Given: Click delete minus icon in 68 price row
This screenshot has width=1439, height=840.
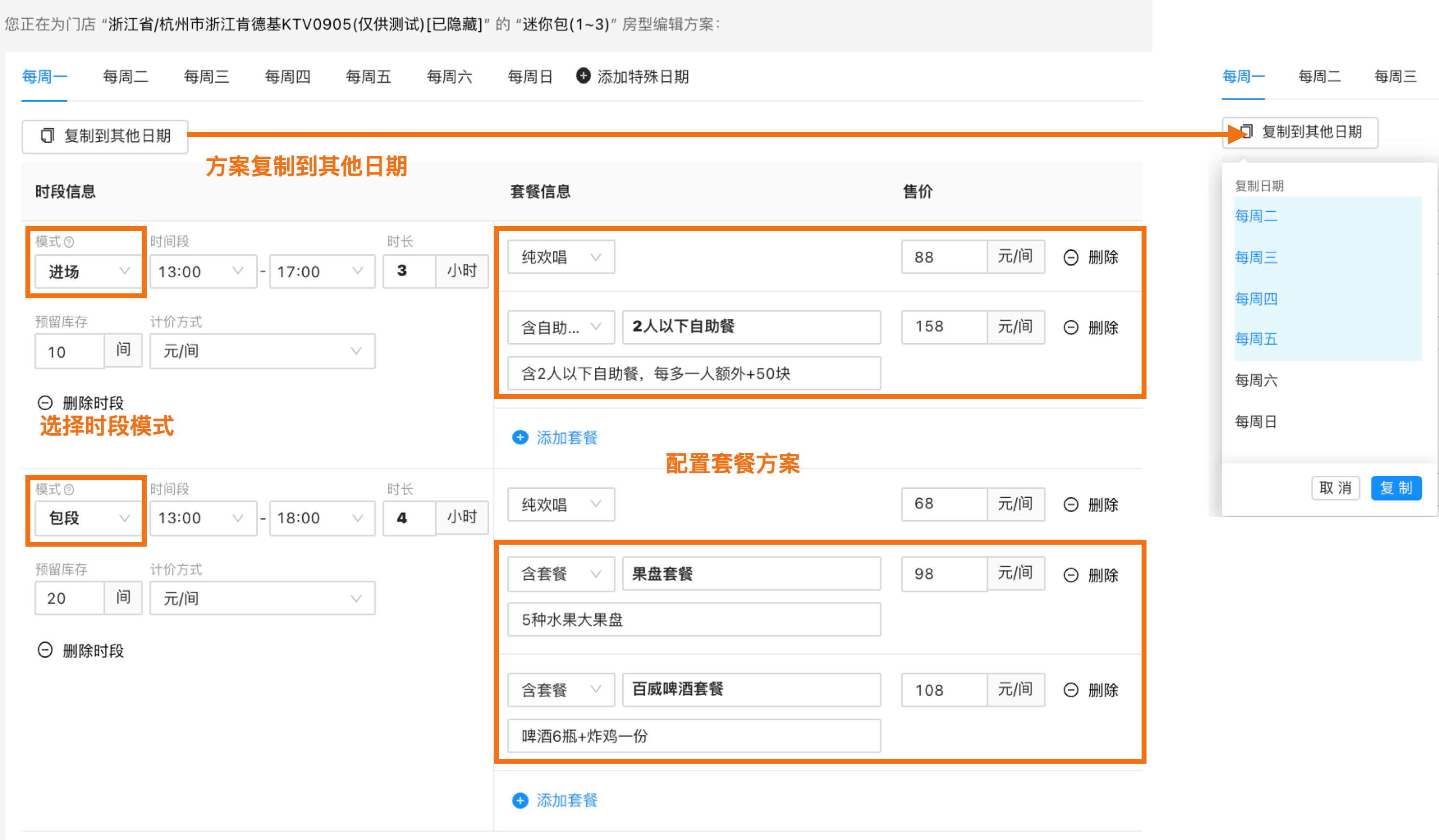Looking at the screenshot, I should click(x=1071, y=505).
